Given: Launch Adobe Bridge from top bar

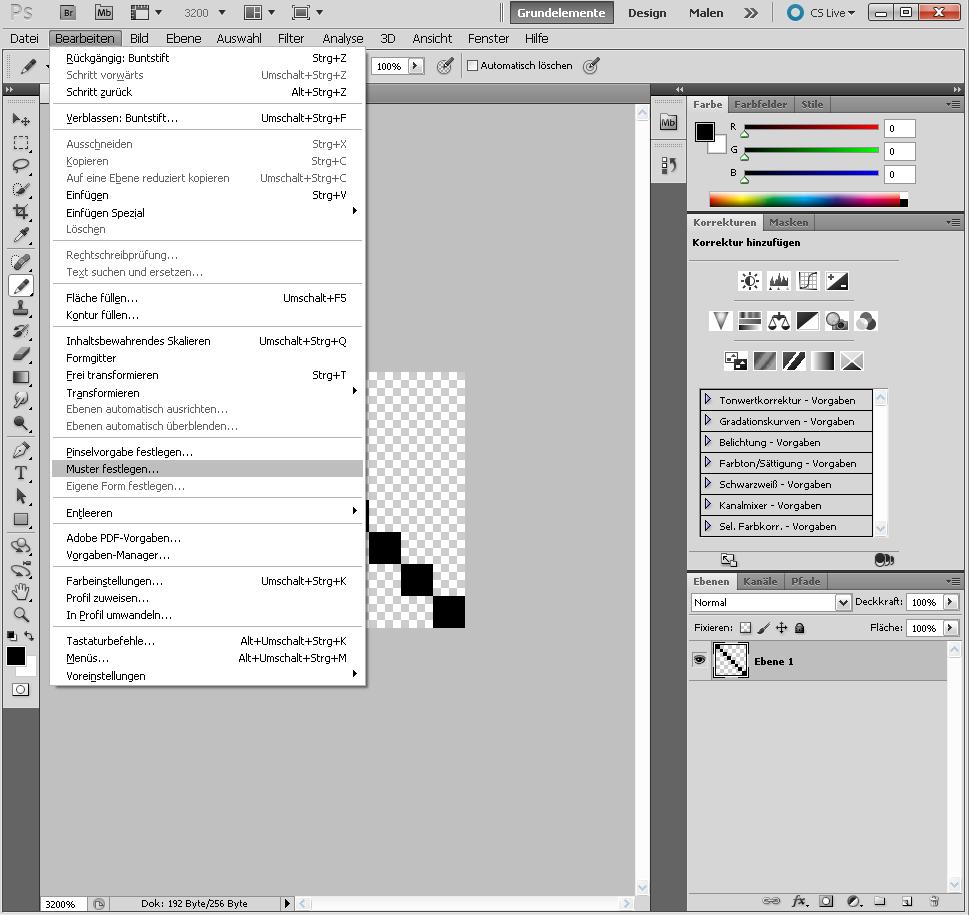Looking at the screenshot, I should click(x=68, y=13).
